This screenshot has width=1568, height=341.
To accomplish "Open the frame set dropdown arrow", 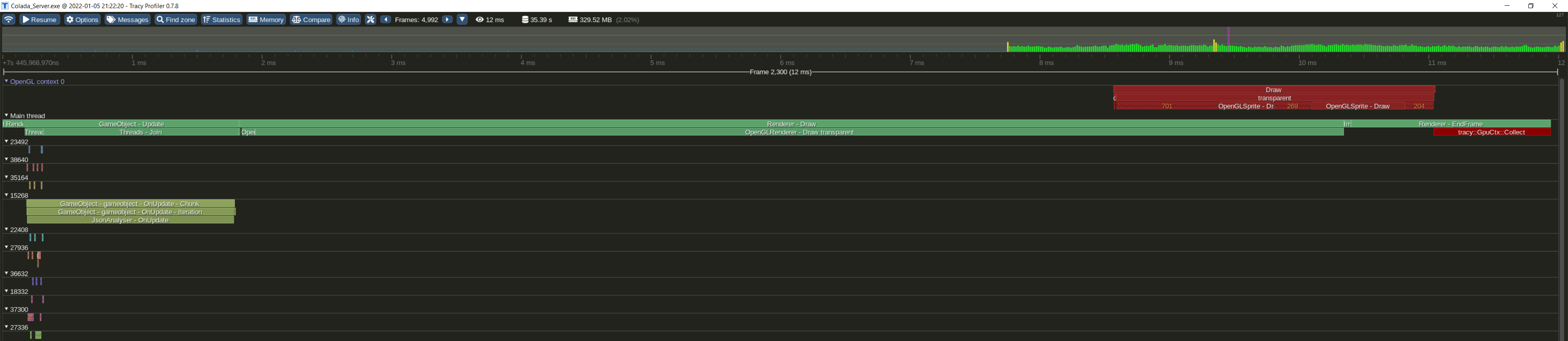I will coord(462,20).
